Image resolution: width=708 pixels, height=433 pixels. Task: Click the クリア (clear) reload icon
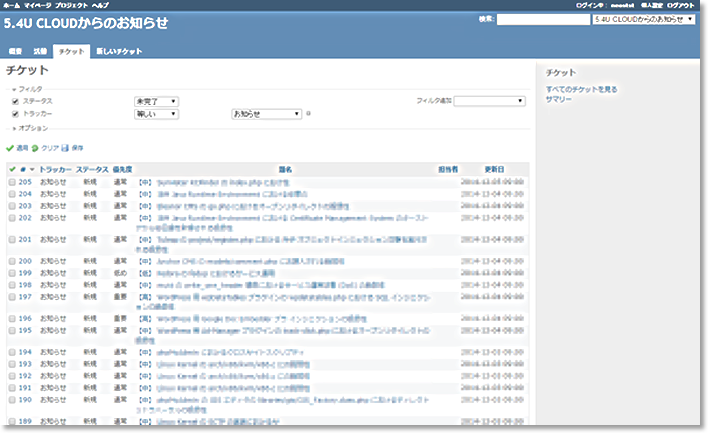[35, 147]
